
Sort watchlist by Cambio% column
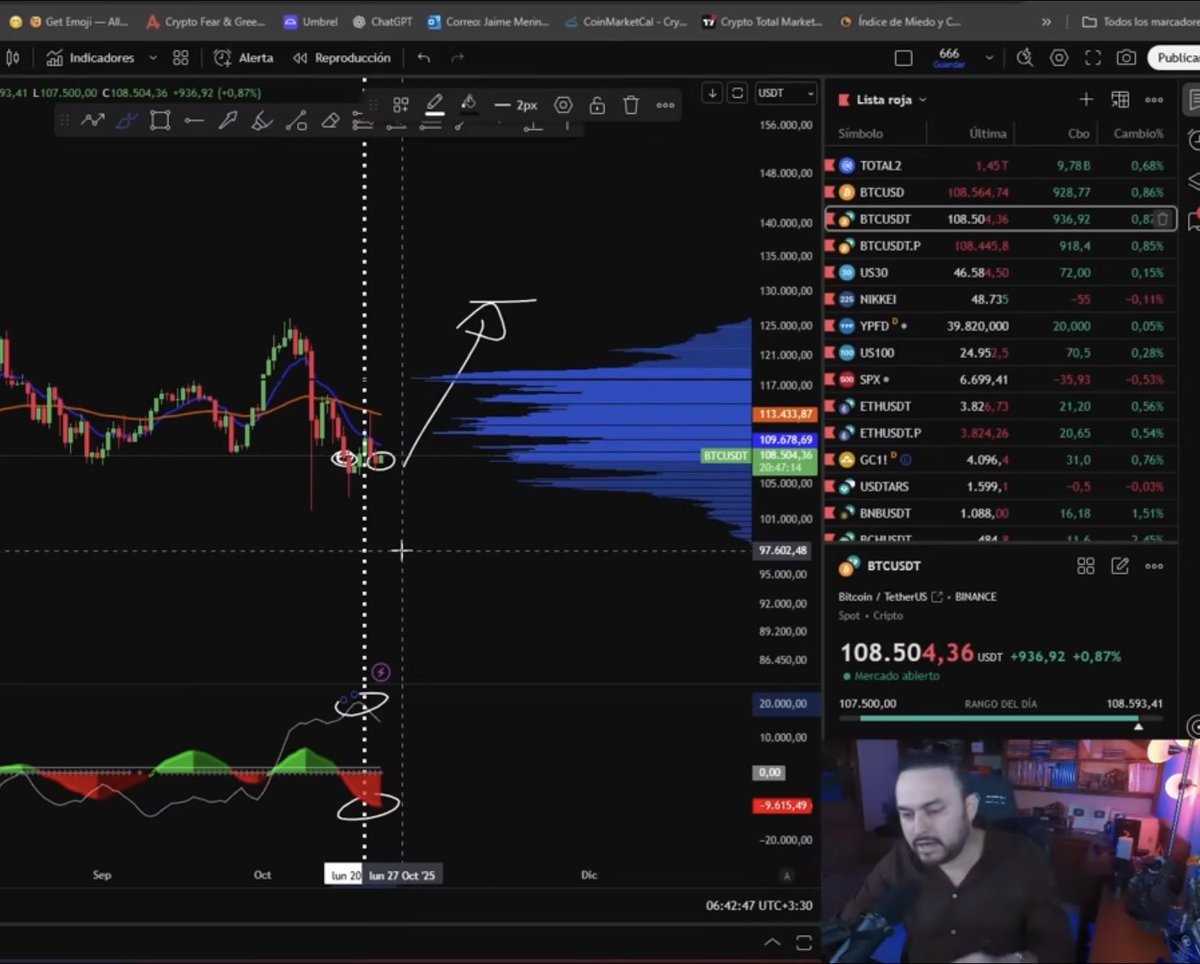point(1139,133)
